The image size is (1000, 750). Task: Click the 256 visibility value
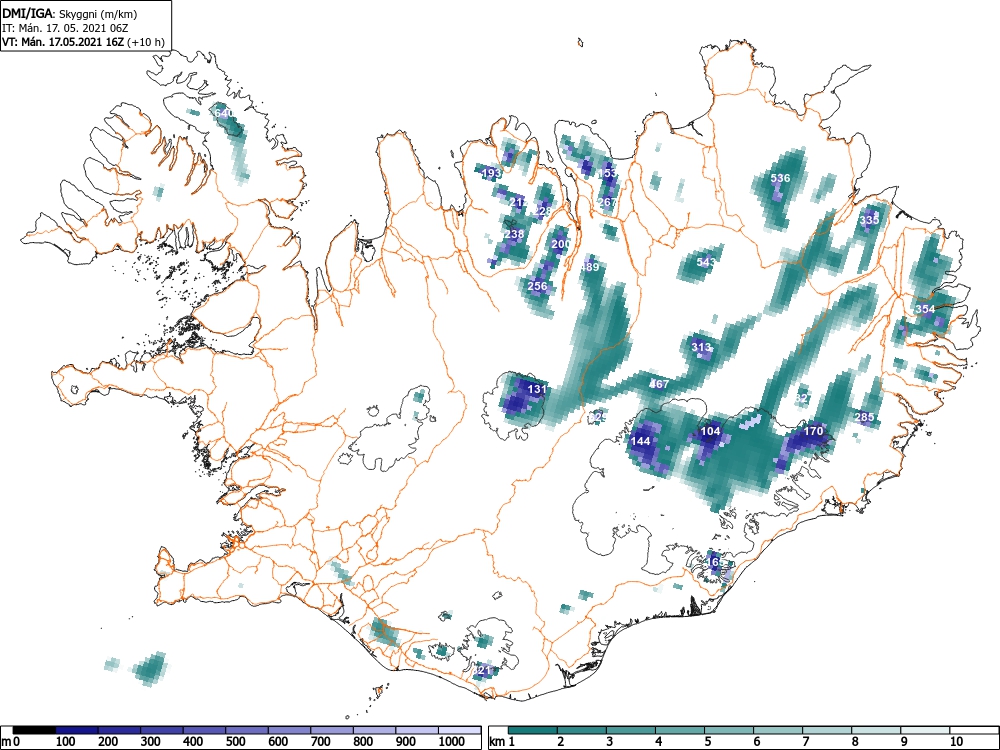tap(538, 286)
